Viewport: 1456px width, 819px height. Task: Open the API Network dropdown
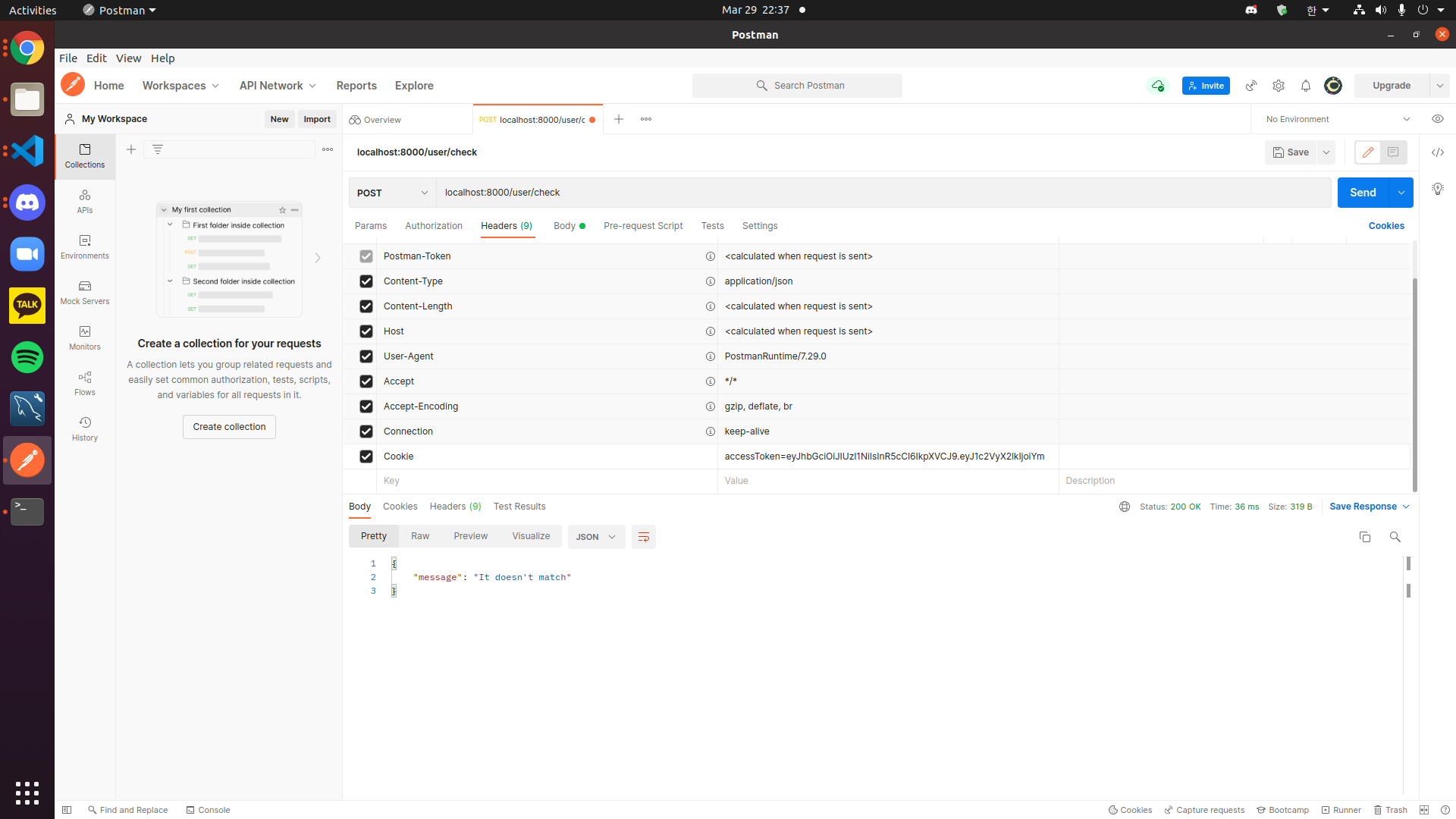tap(278, 86)
